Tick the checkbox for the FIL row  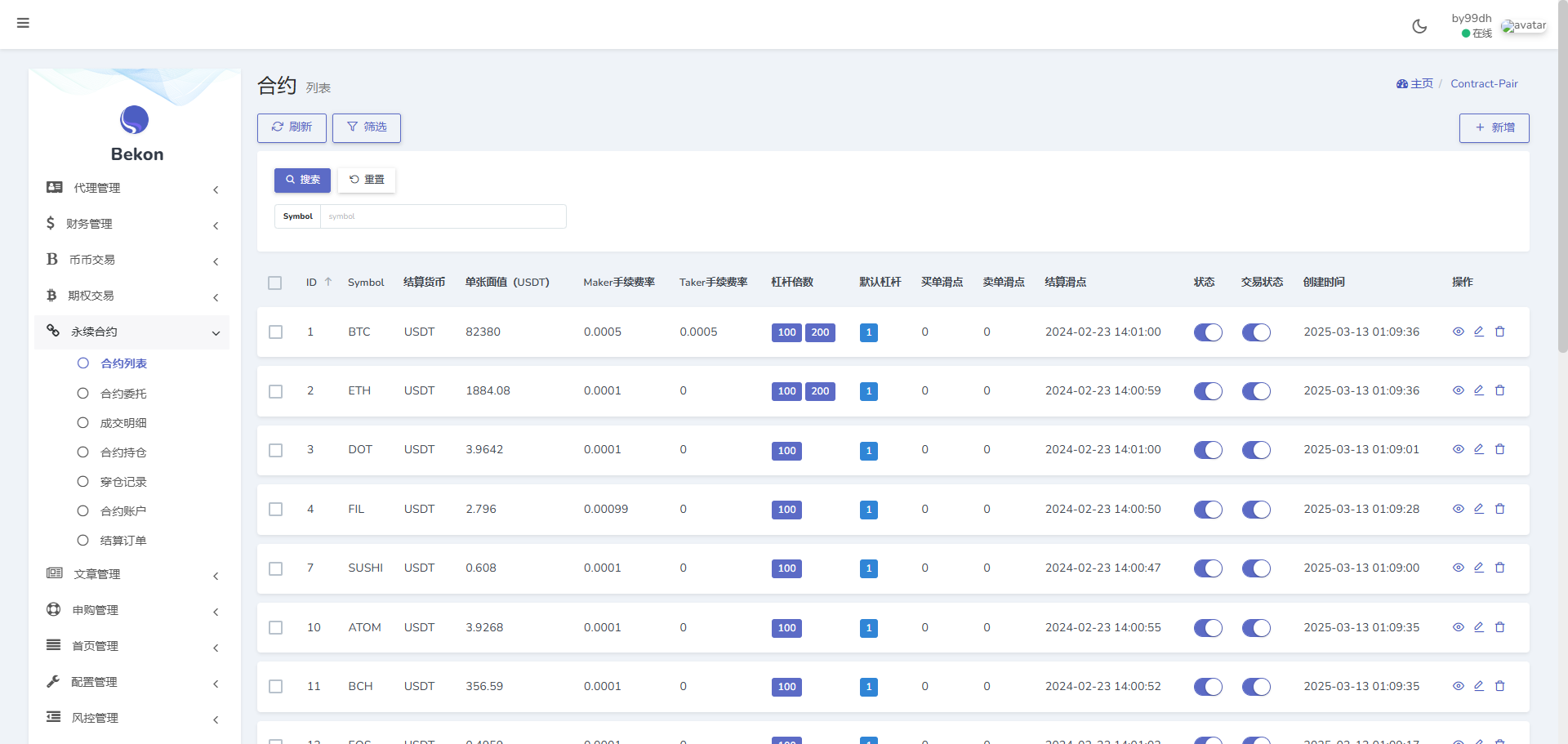tap(276, 510)
